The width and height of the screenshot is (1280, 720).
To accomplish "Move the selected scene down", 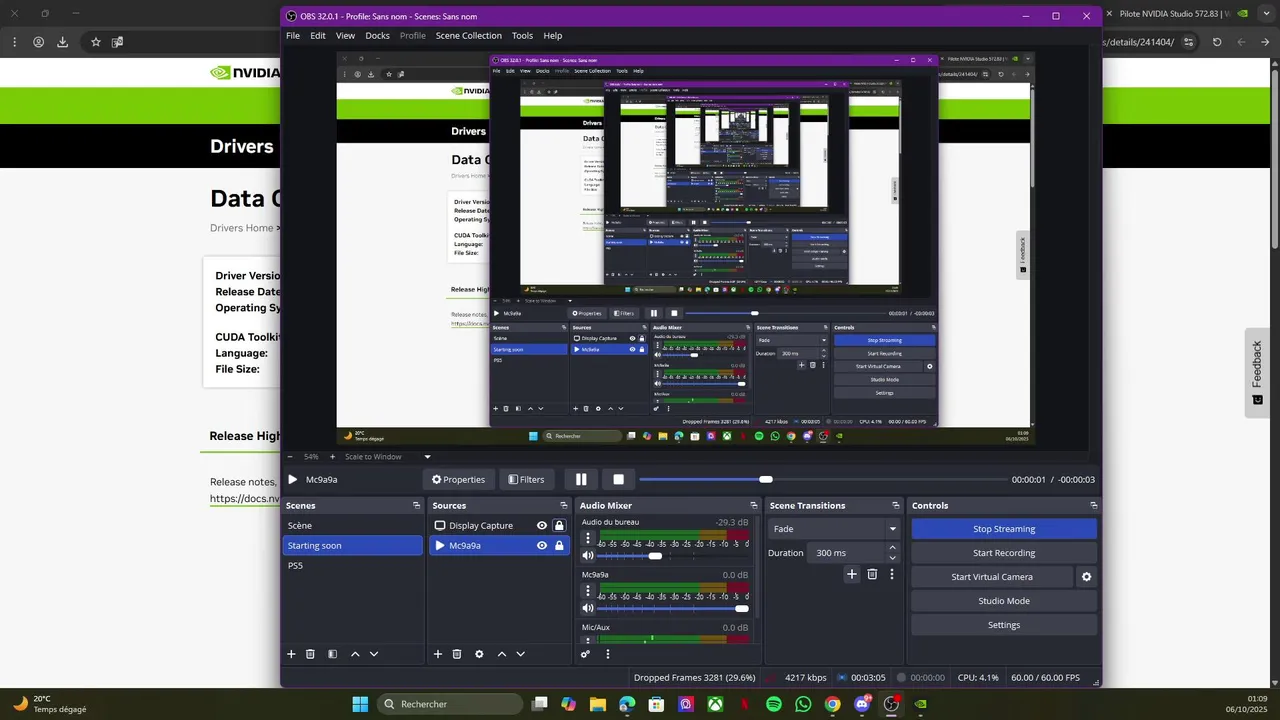I will [x=374, y=654].
